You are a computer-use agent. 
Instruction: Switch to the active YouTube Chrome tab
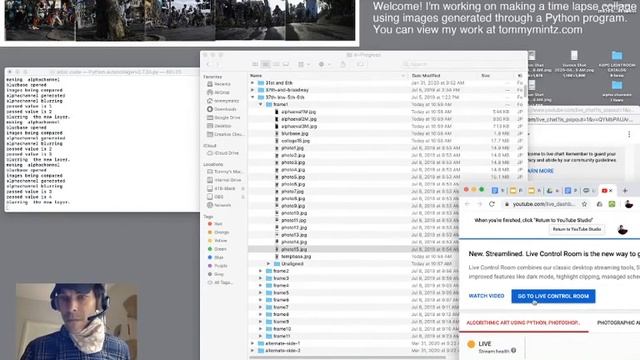[x=607, y=190]
